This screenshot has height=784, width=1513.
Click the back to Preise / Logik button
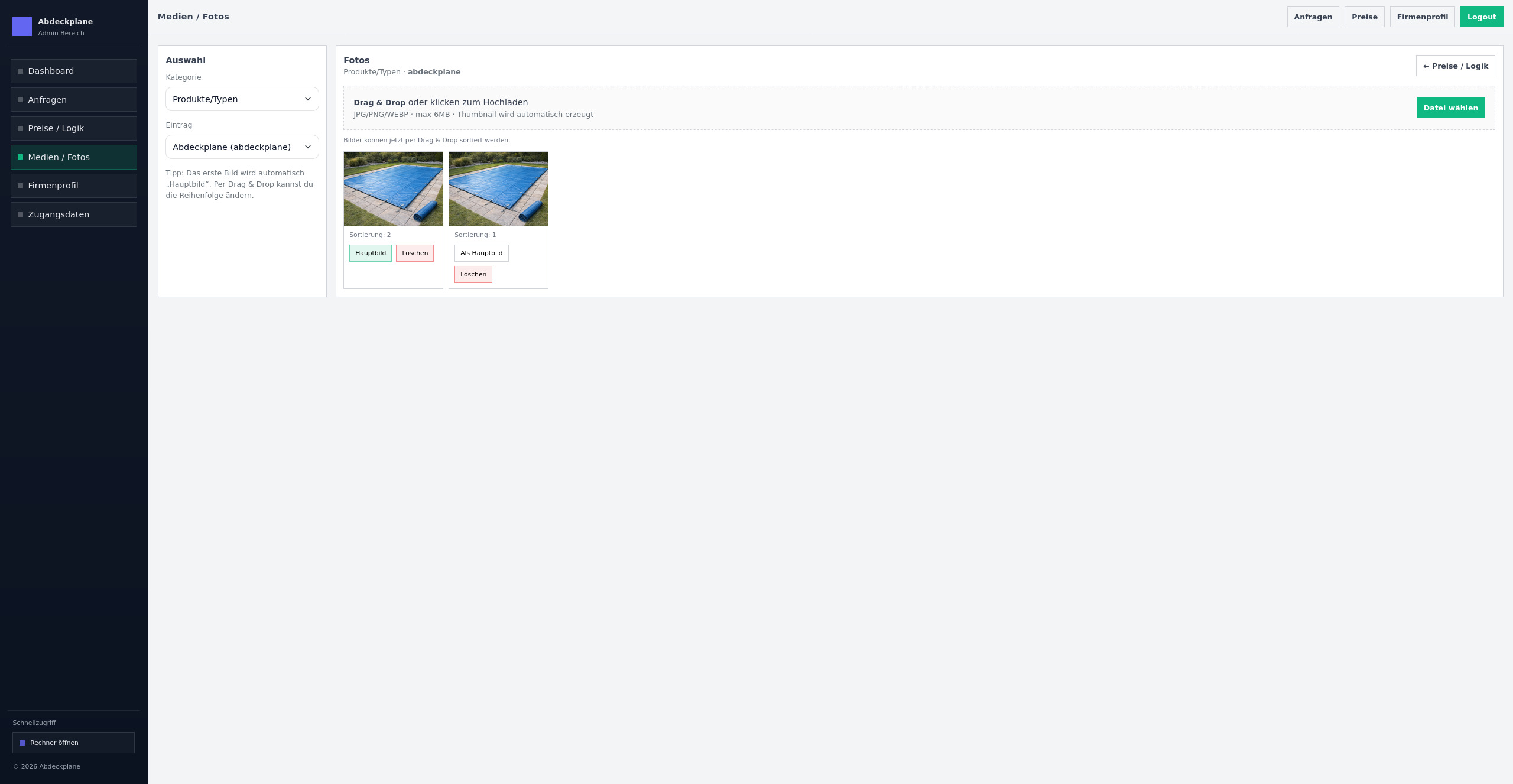pos(1455,66)
